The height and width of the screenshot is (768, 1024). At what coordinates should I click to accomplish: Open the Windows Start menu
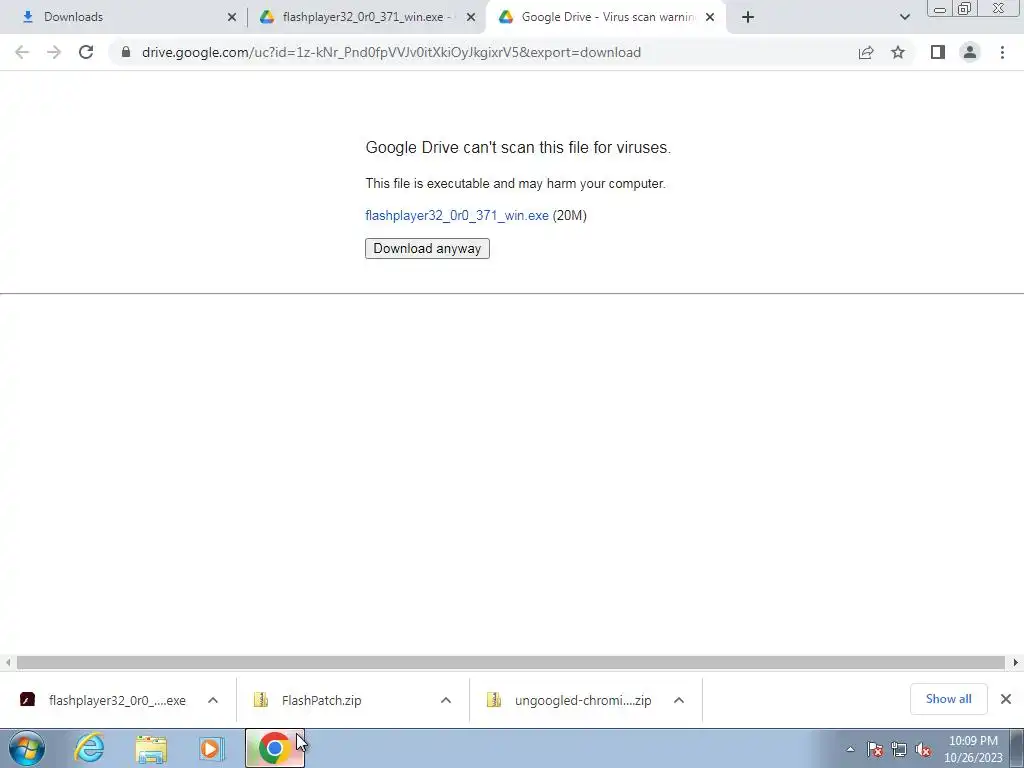(x=27, y=748)
